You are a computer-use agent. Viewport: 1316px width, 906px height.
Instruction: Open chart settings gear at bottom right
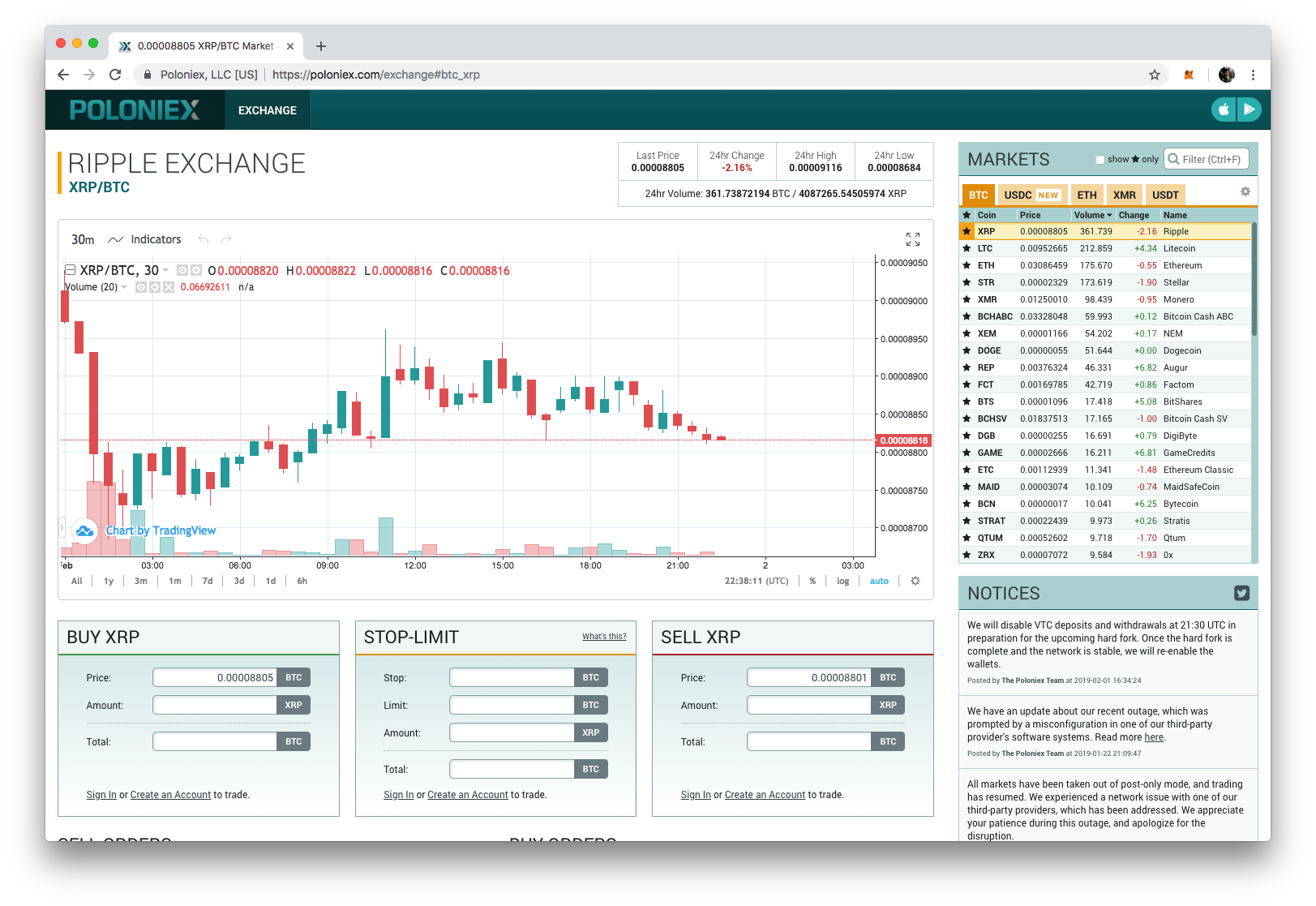point(915,581)
